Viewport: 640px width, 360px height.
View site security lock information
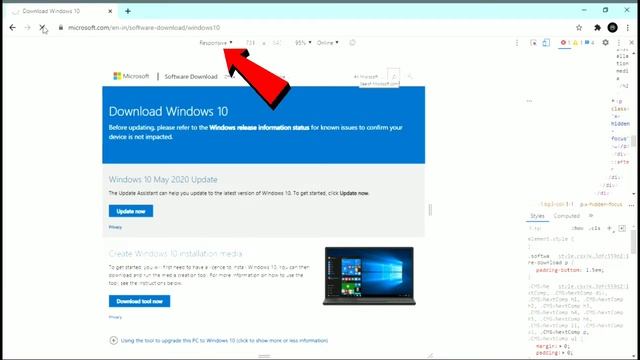(61, 28)
